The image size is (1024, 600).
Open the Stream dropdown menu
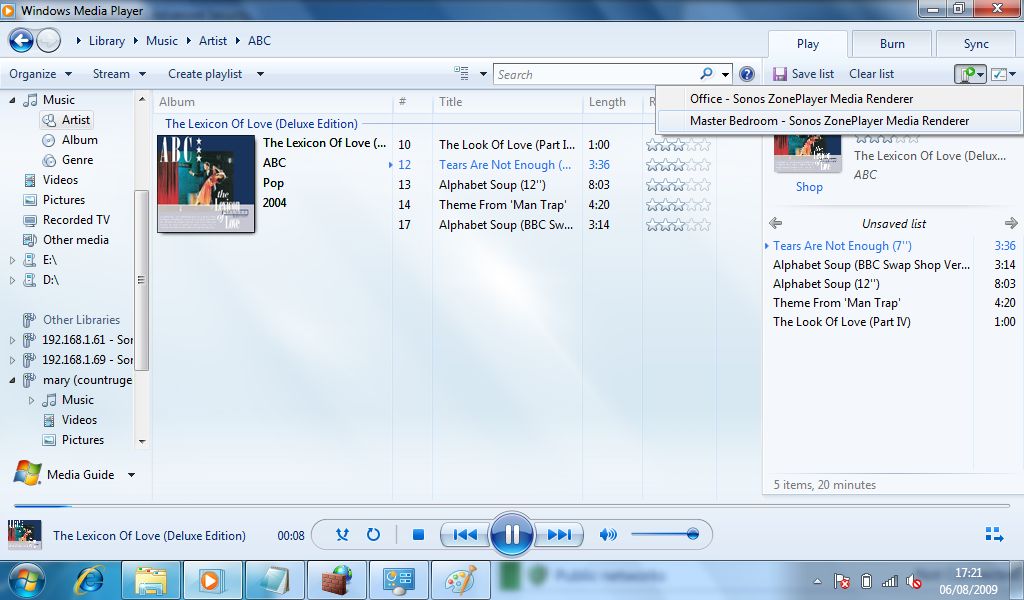point(120,74)
